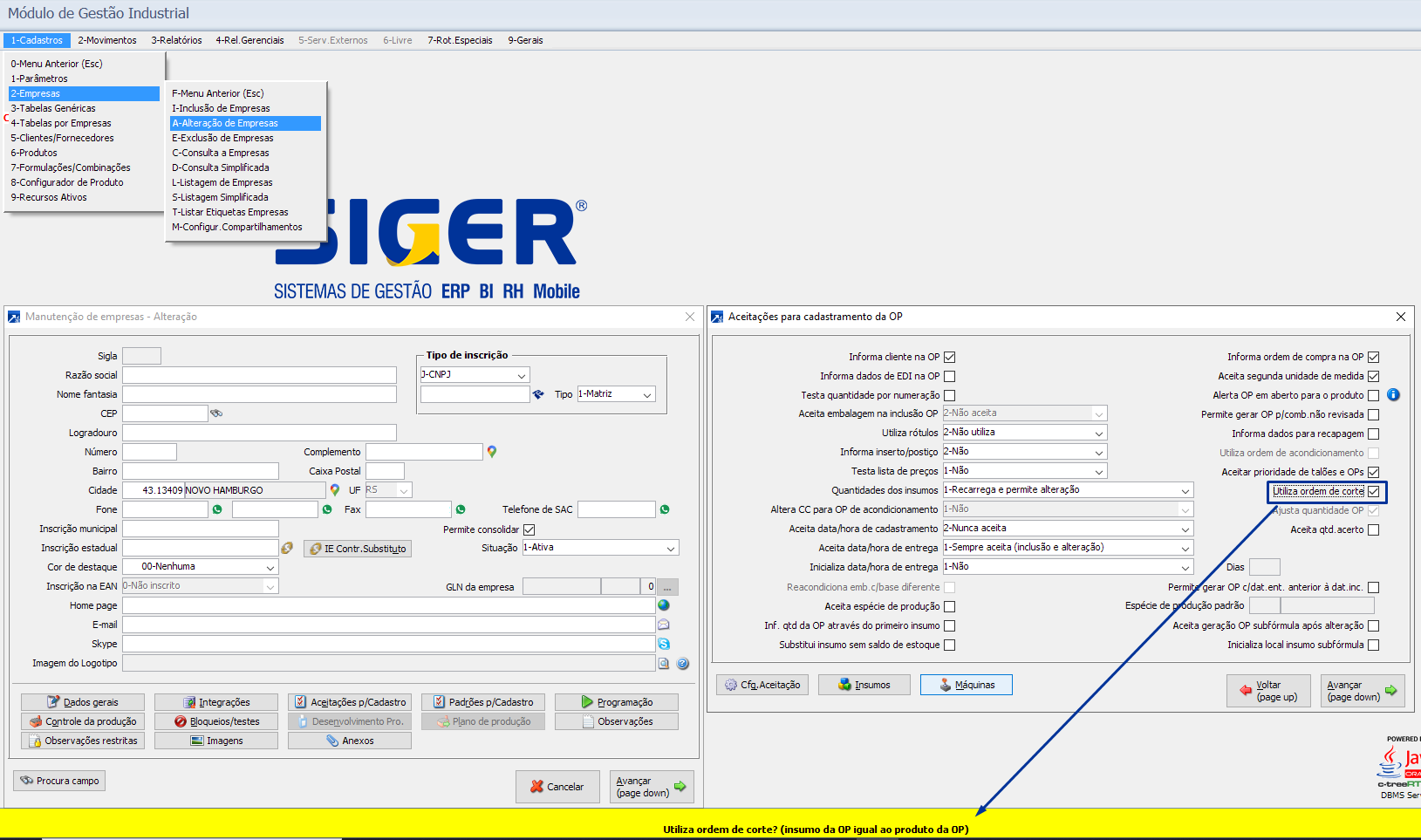Click the E-mail input field
Image resolution: width=1421 pixels, height=840 pixels.
[x=389, y=625]
